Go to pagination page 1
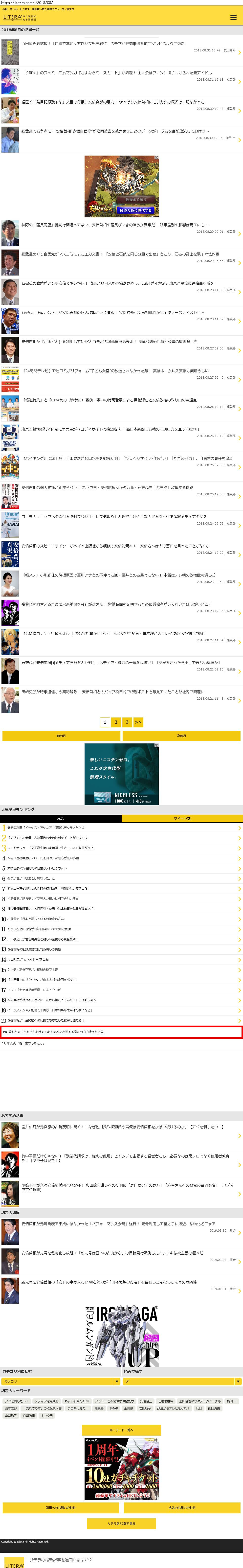This screenshot has height=1568, width=243. click(105, 722)
